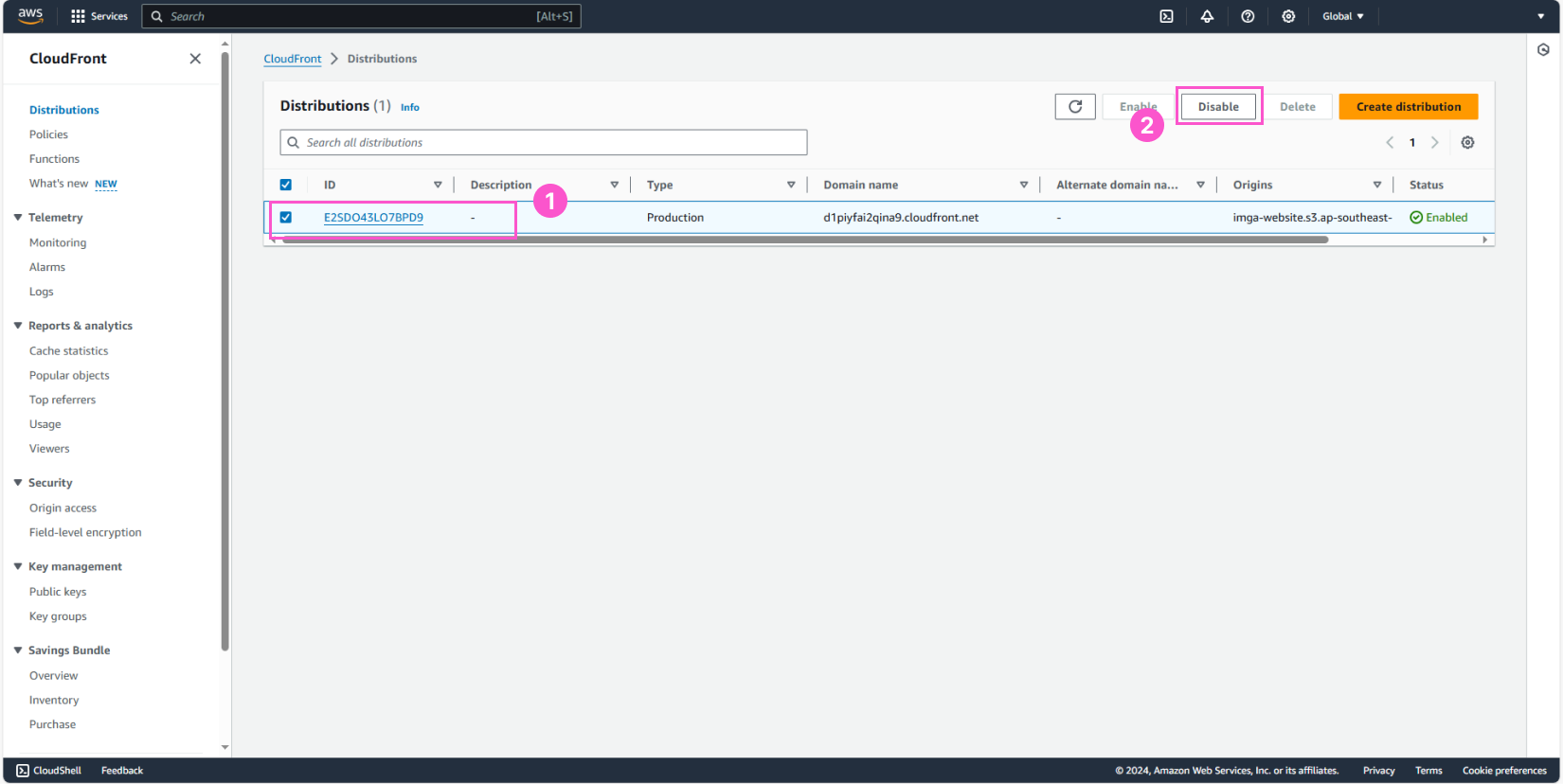The image size is (1563, 784).
Task: Open Viewers report
Action: [49, 449]
